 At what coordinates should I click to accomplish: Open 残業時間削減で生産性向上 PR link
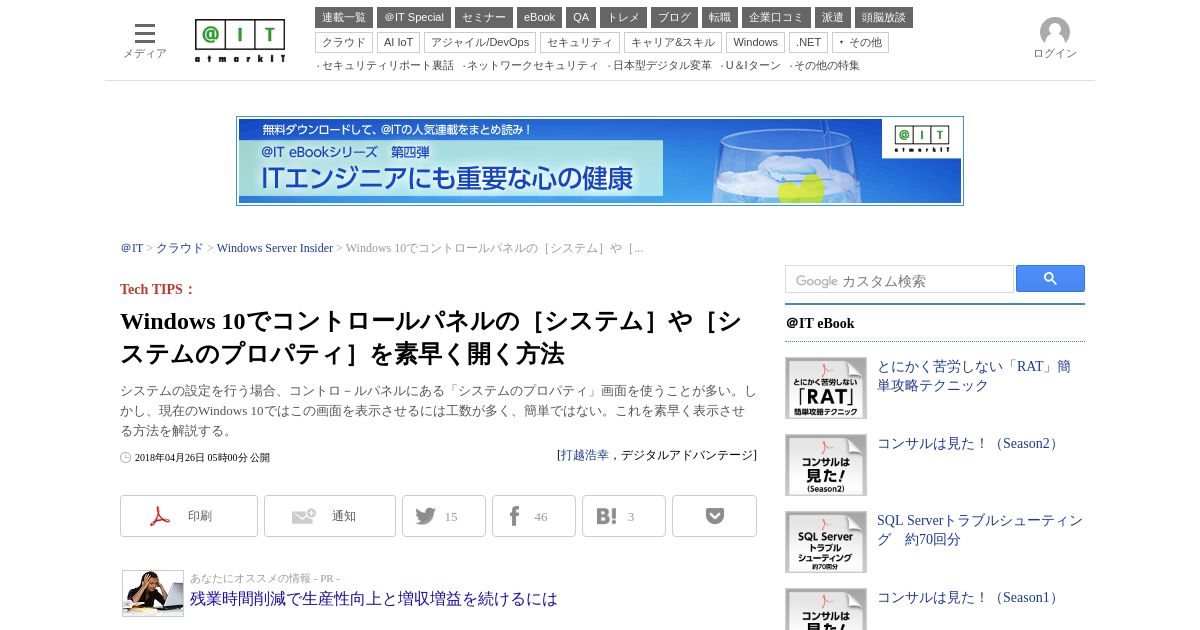[x=374, y=598]
